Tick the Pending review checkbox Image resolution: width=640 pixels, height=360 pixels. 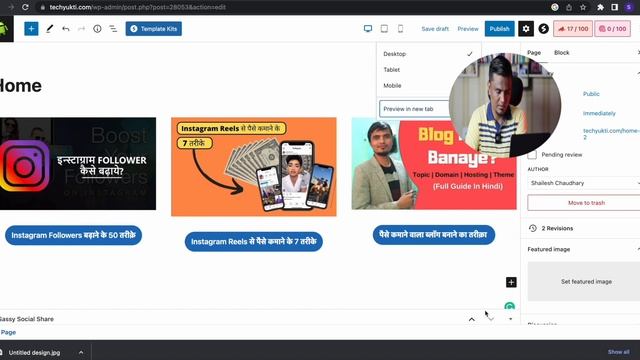pyautogui.click(x=532, y=155)
